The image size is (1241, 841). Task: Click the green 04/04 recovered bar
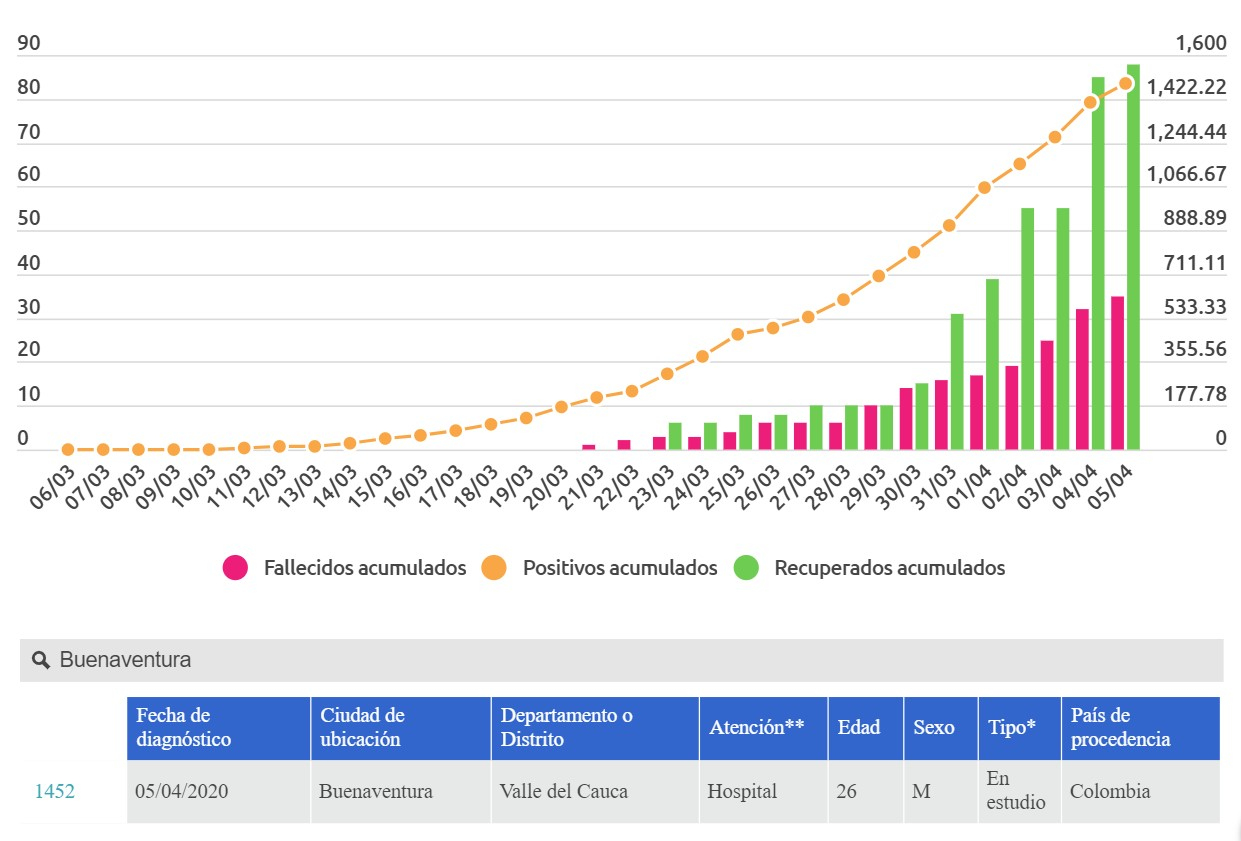tap(1098, 263)
